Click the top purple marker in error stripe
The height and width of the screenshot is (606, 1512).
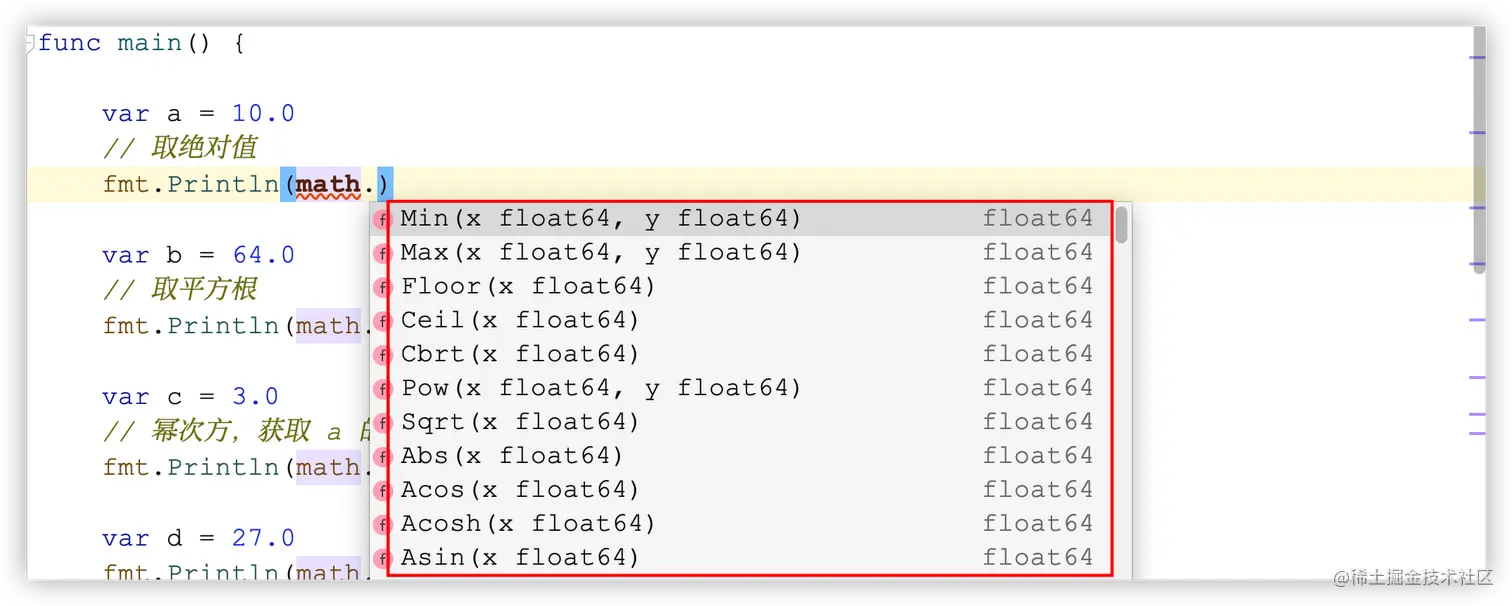1477,58
